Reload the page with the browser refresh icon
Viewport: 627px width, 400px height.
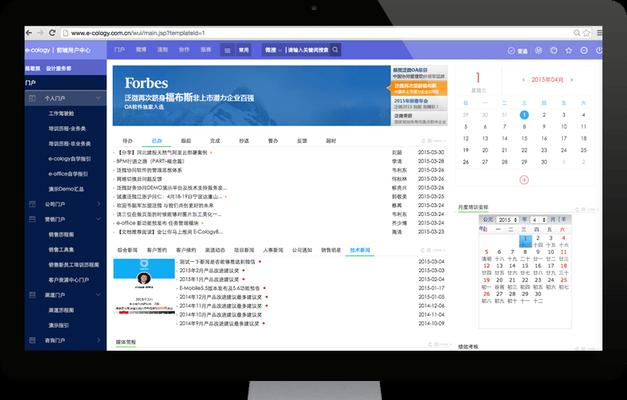click(x=52, y=33)
